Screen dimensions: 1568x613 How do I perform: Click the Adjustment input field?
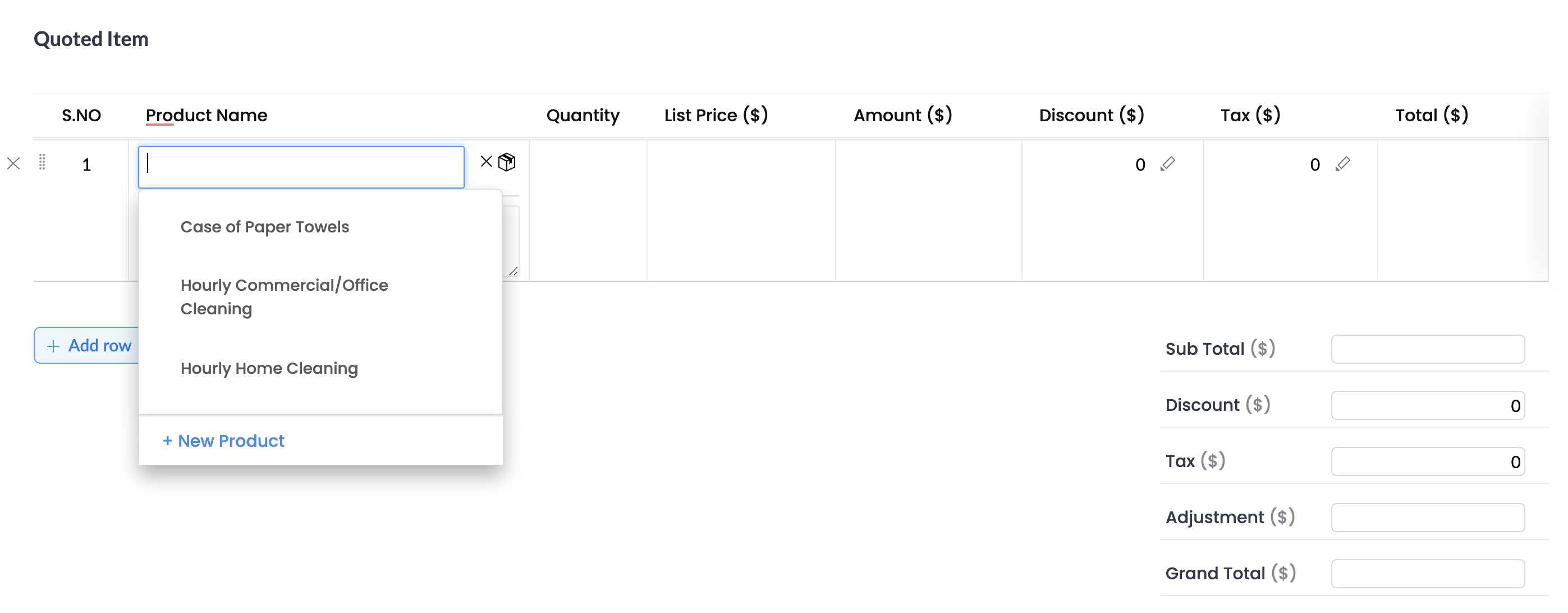[1427, 518]
